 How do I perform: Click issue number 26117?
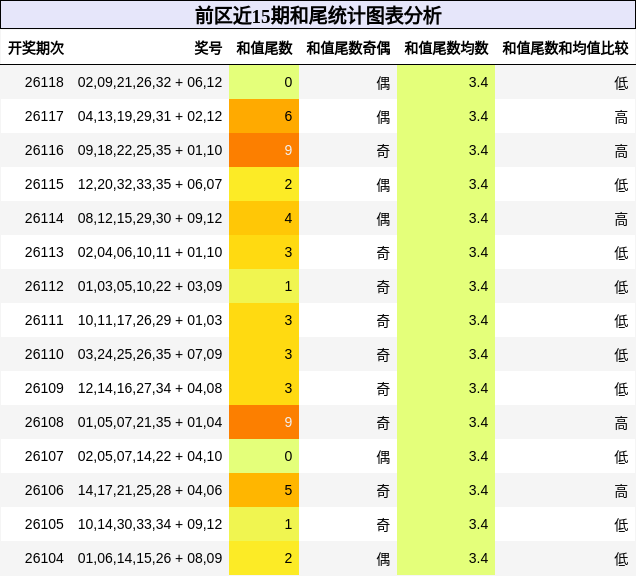(44, 116)
